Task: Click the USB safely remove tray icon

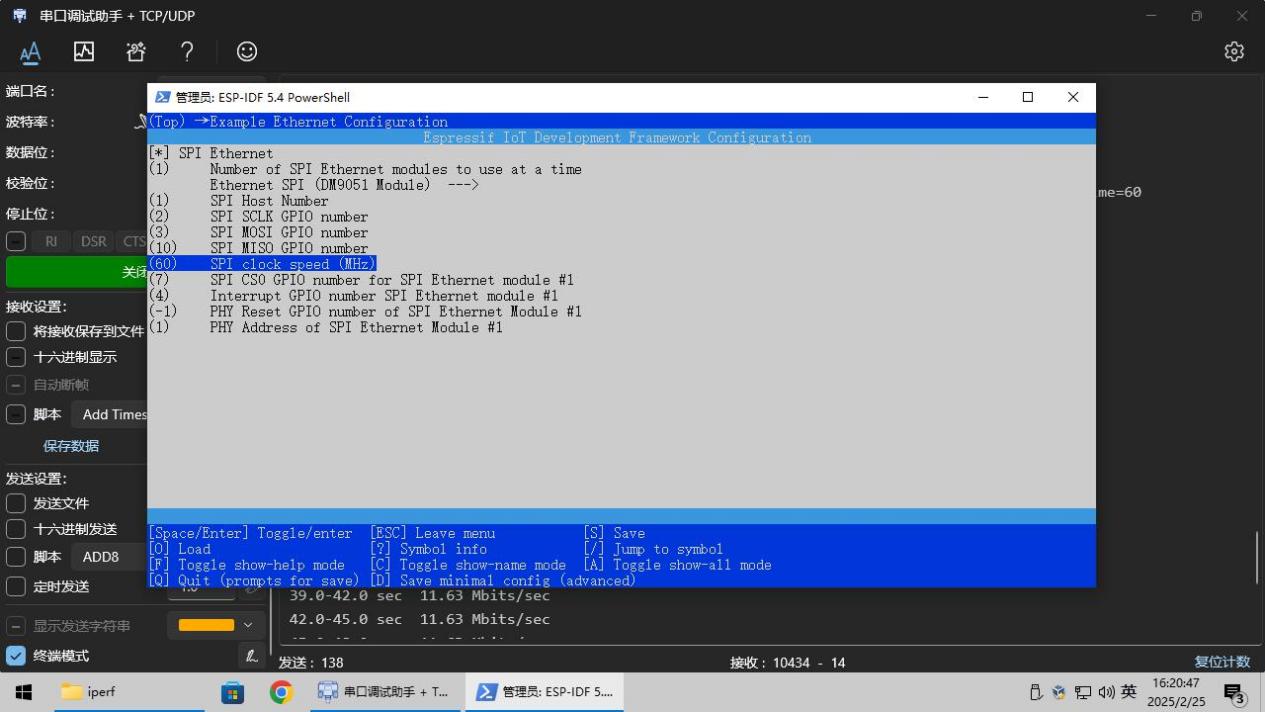Action: (1037, 692)
